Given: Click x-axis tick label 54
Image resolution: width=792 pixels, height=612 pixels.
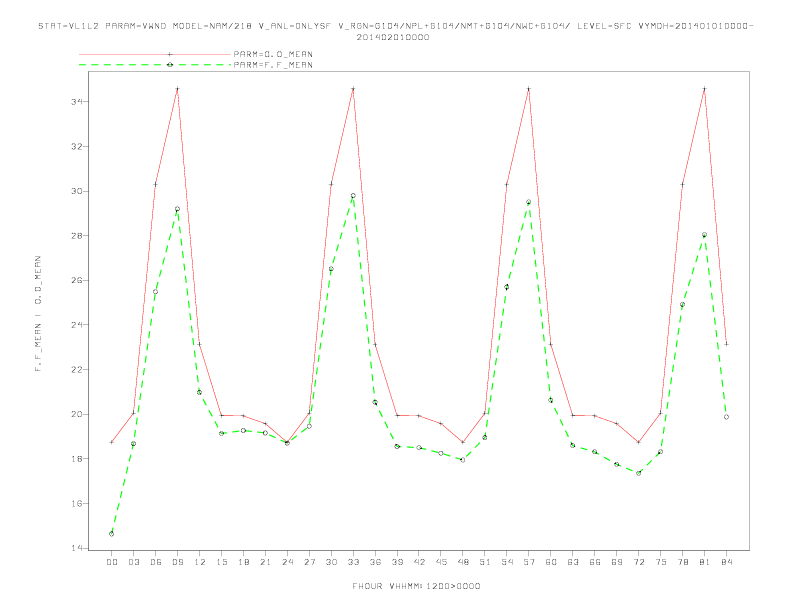Looking at the screenshot, I should point(507,562).
